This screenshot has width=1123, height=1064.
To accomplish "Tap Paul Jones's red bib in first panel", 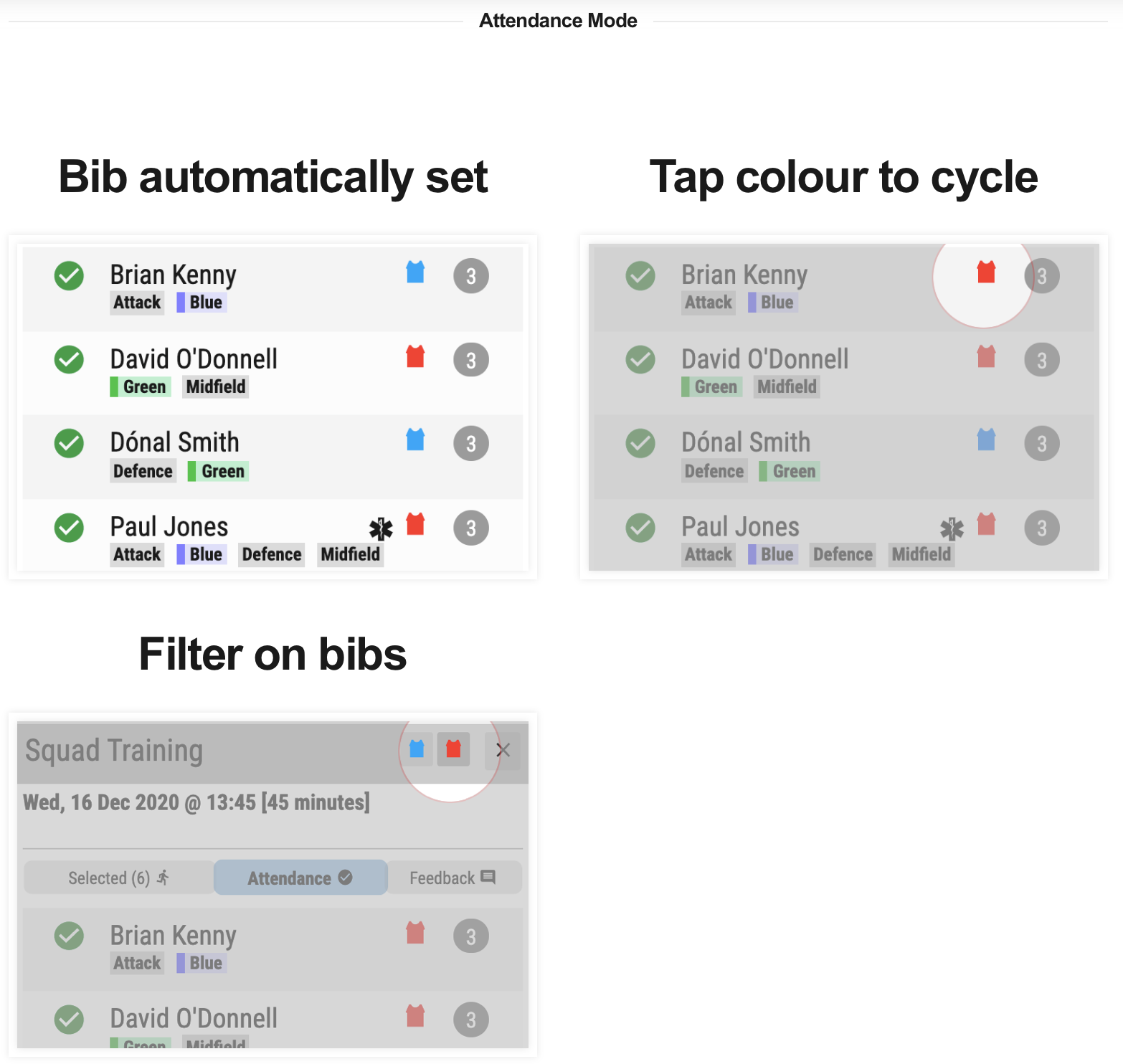I will pyautogui.click(x=415, y=524).
